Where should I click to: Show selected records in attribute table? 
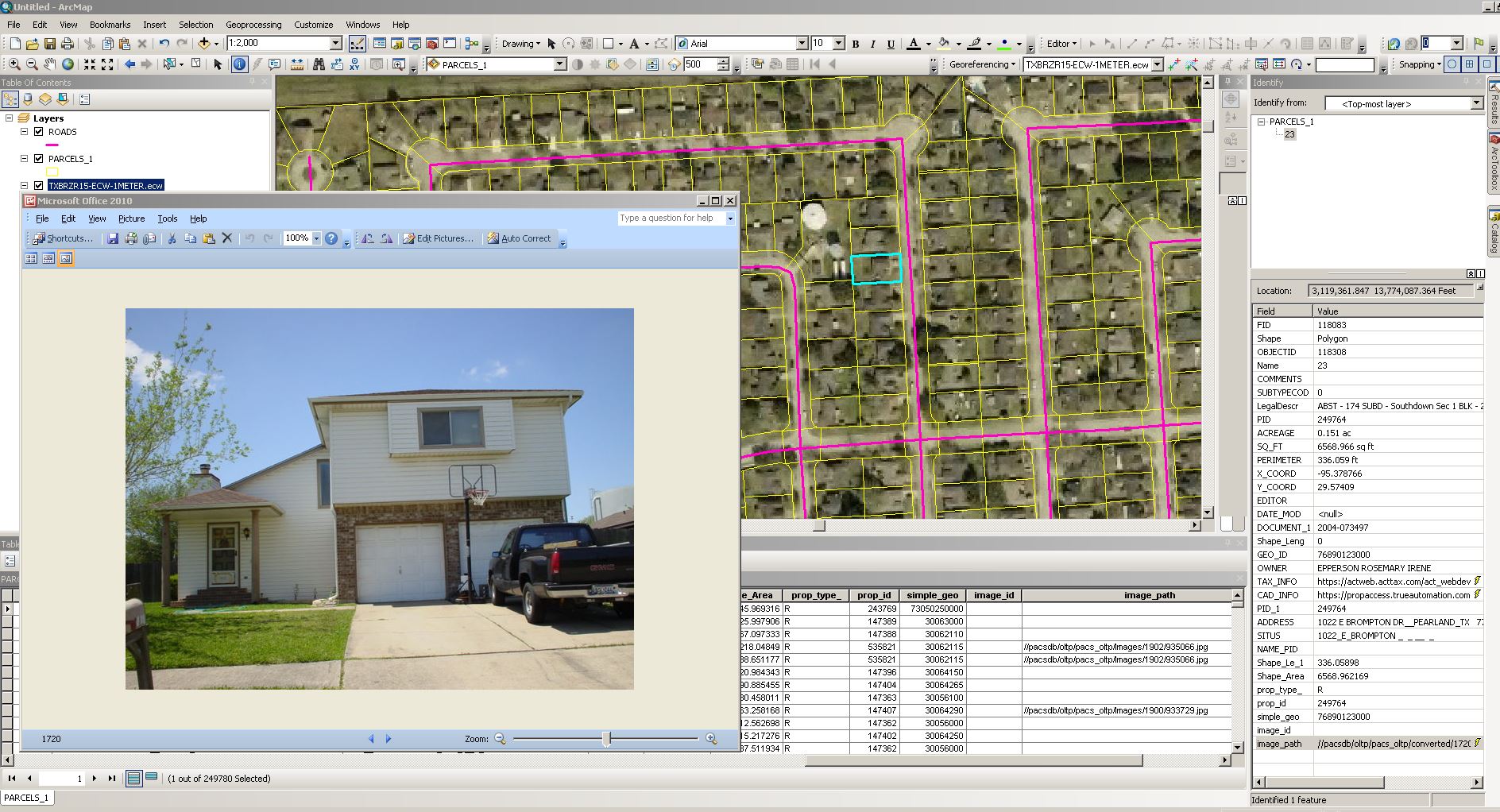click(x=152, y=778)
